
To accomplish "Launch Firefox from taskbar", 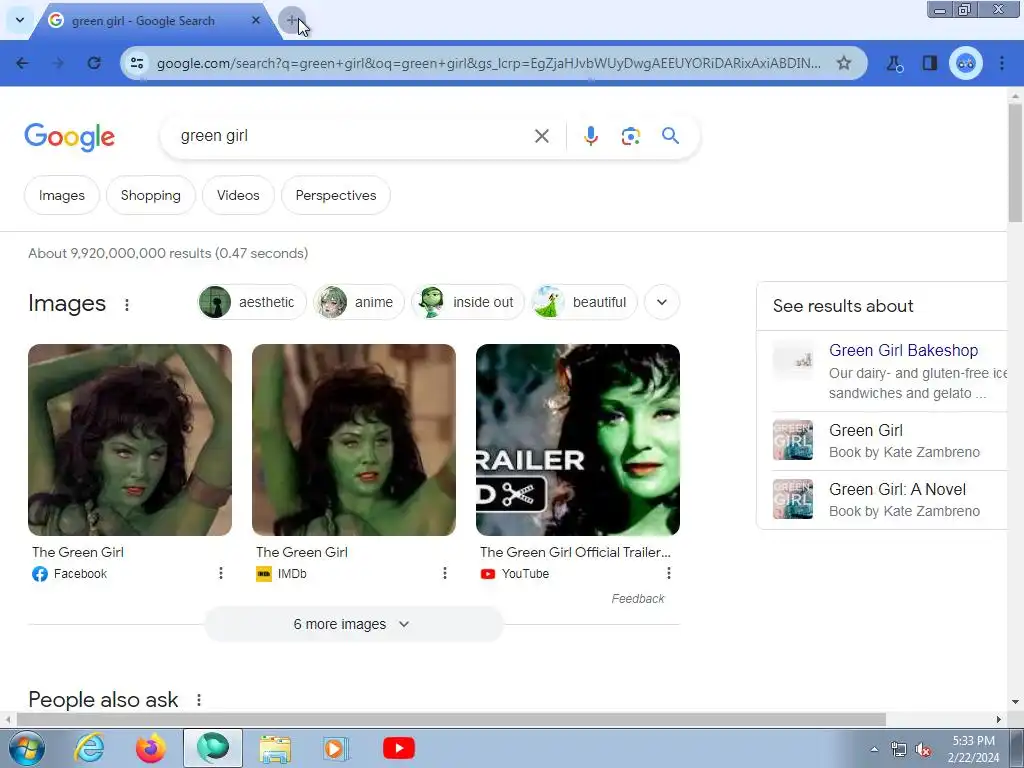I will [x=150, y=748].
